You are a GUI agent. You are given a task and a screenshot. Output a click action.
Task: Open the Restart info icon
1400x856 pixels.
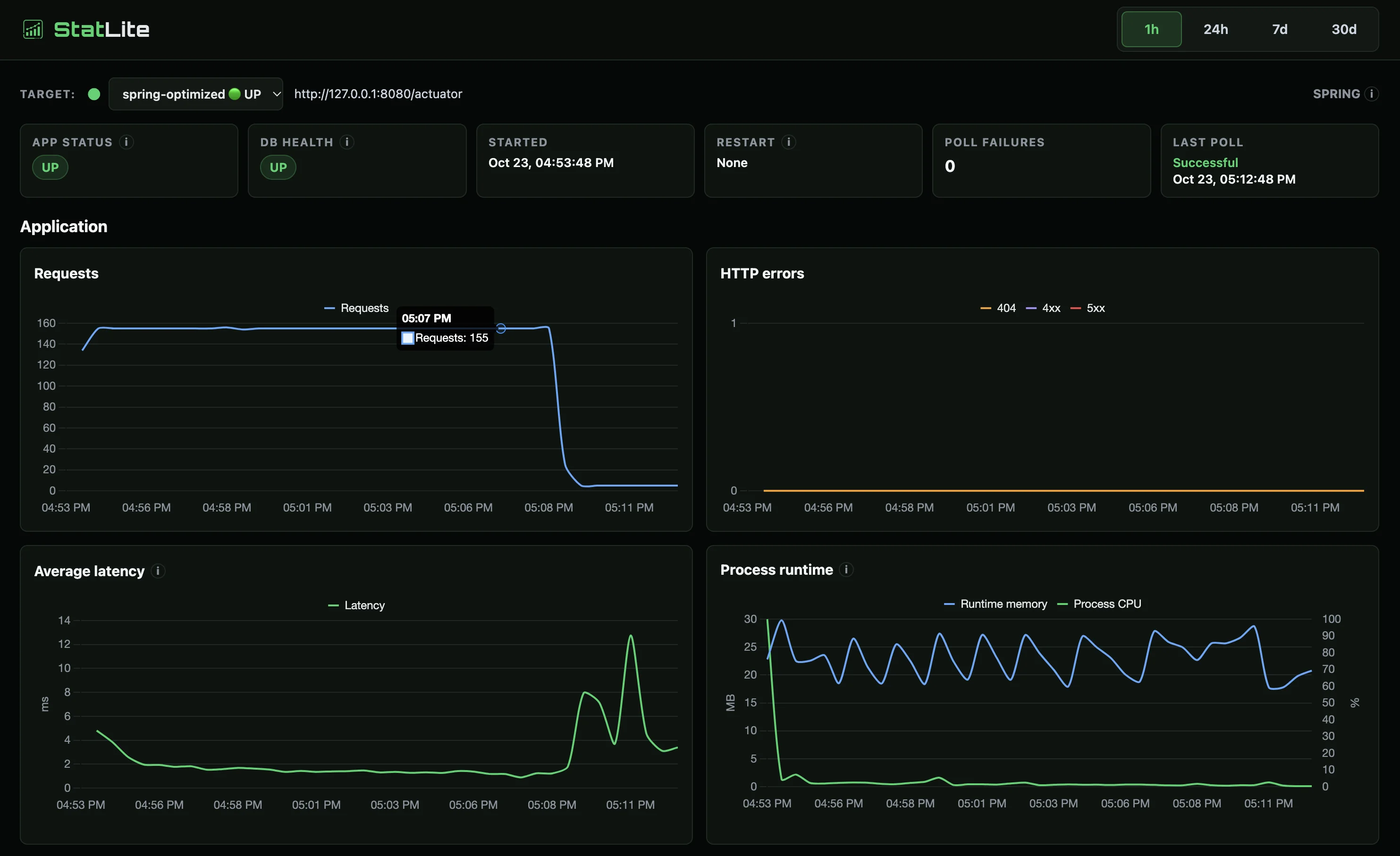pos(789,142)
